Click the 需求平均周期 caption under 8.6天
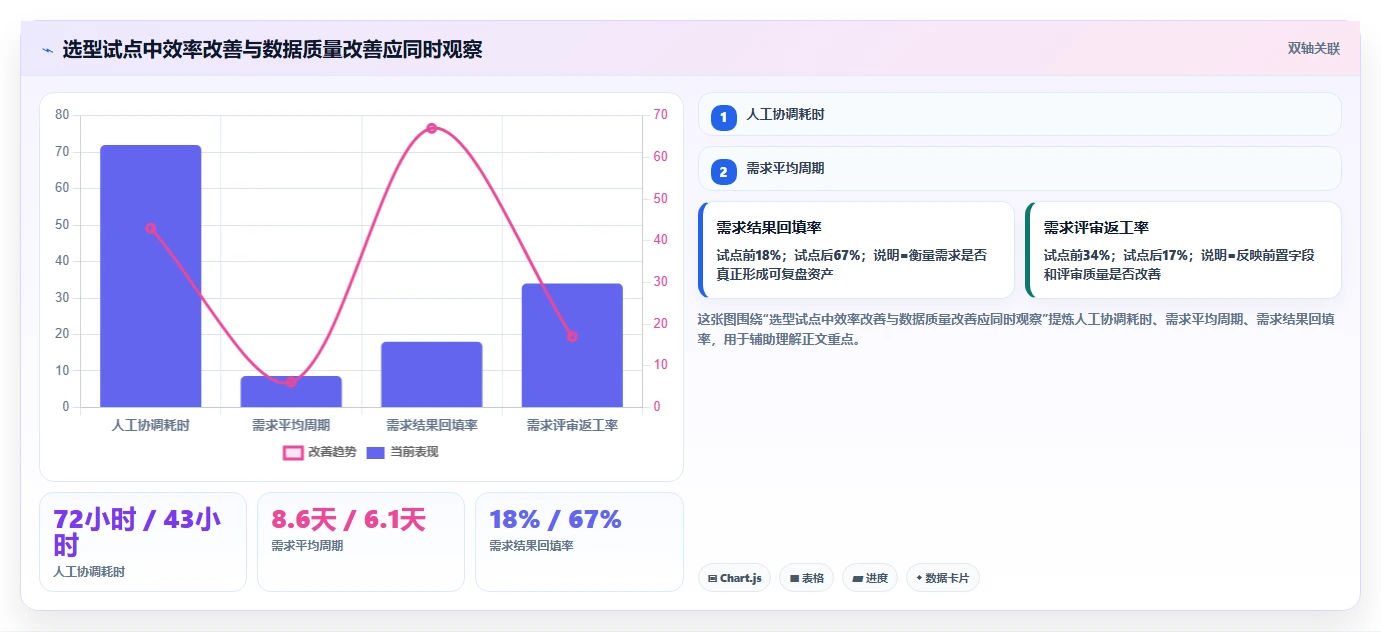This screenshot has height=632, width=1381. (307, 546)
